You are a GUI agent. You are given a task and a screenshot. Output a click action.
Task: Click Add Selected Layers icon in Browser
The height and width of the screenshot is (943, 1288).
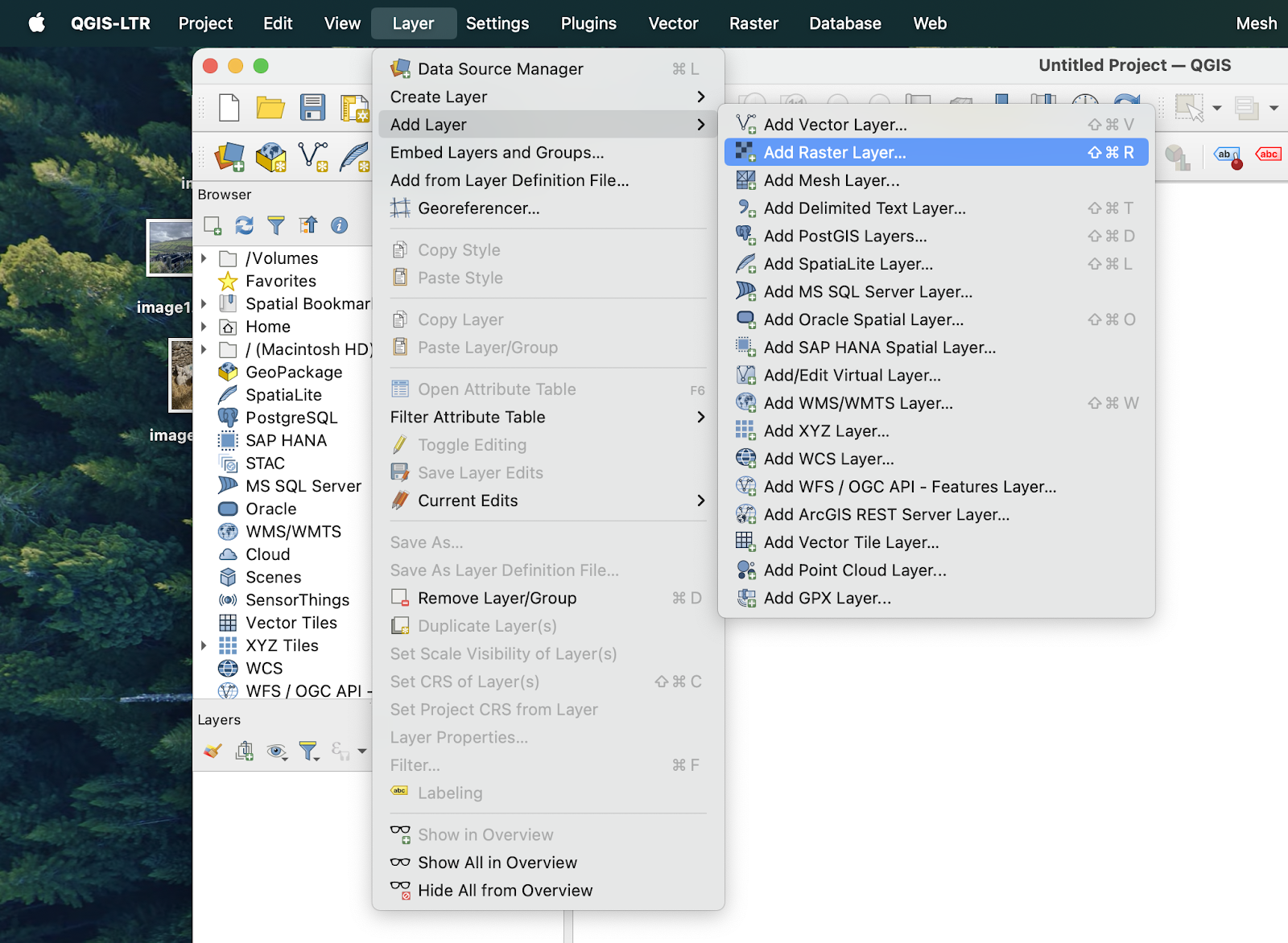213,225
